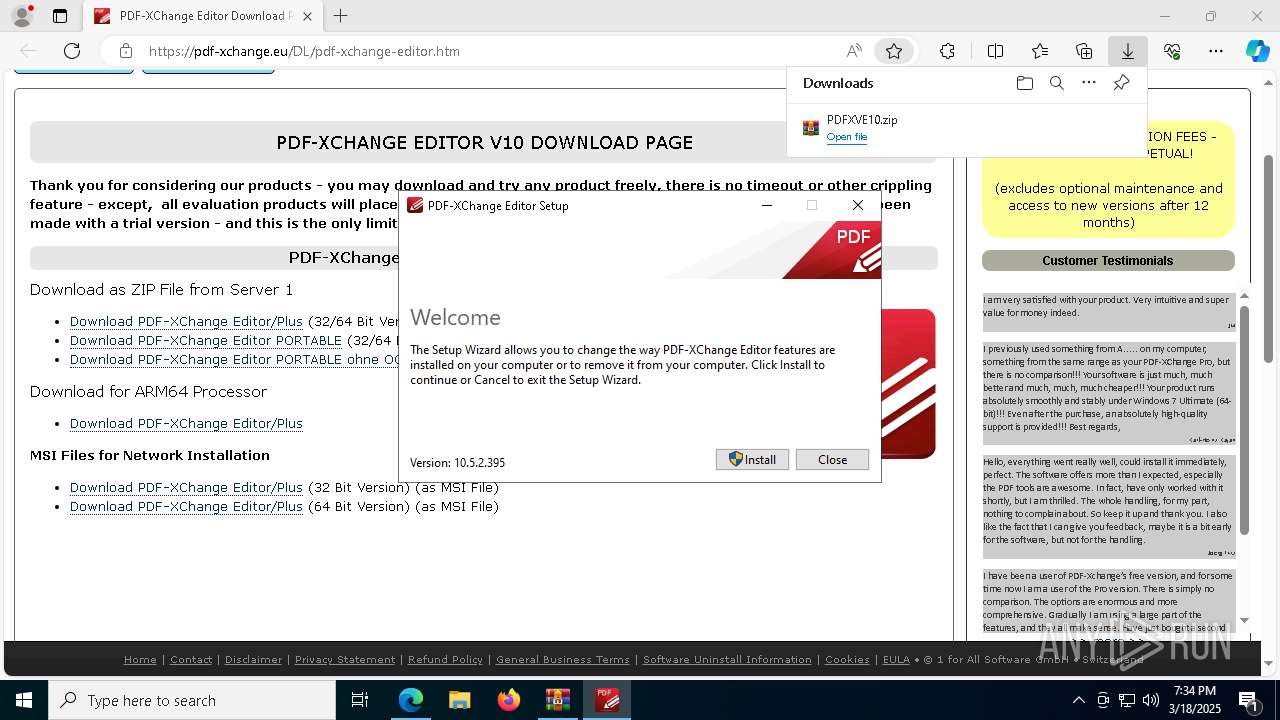Click browser Downloads toolbar icon
Image resolution: width=1280 pixels, height=720 pixels.
(1127, 51)
